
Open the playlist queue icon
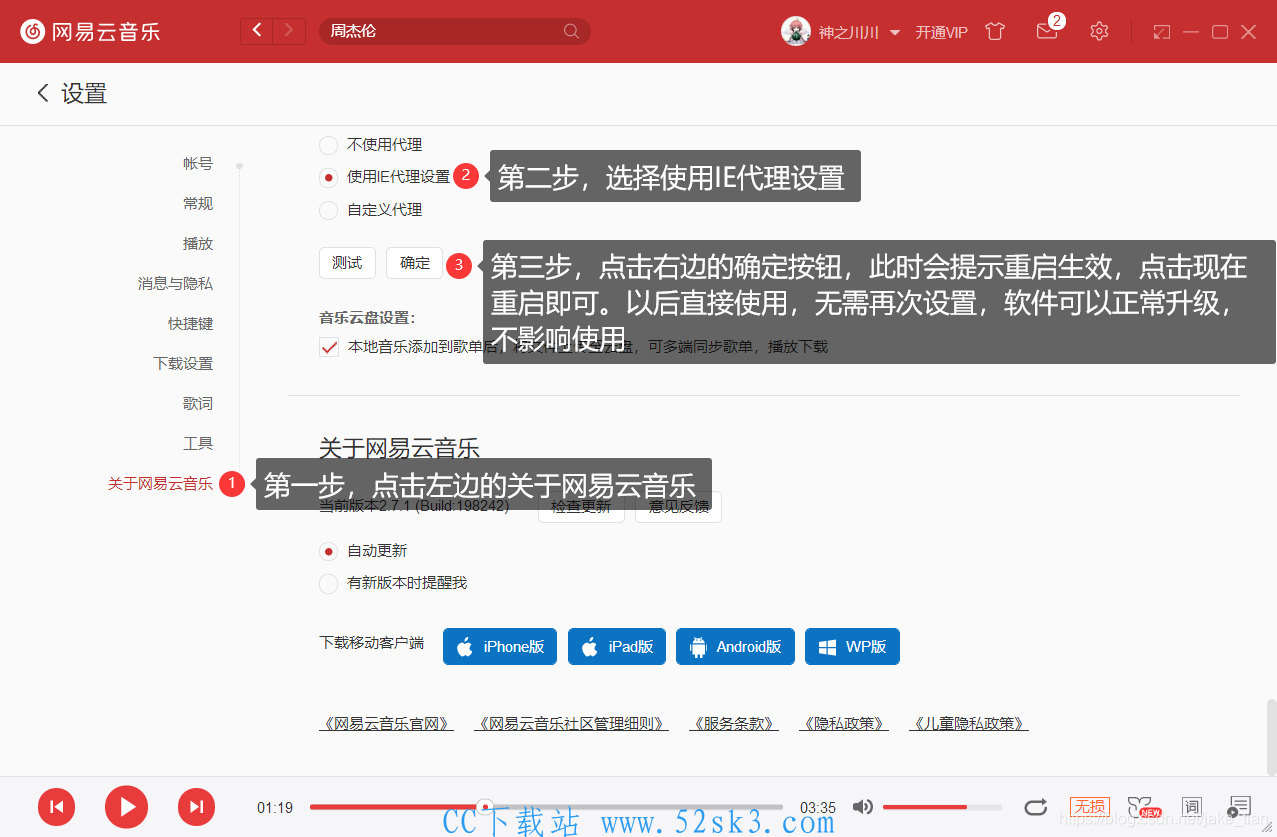pyautogui.click(x=1240, y=807)
